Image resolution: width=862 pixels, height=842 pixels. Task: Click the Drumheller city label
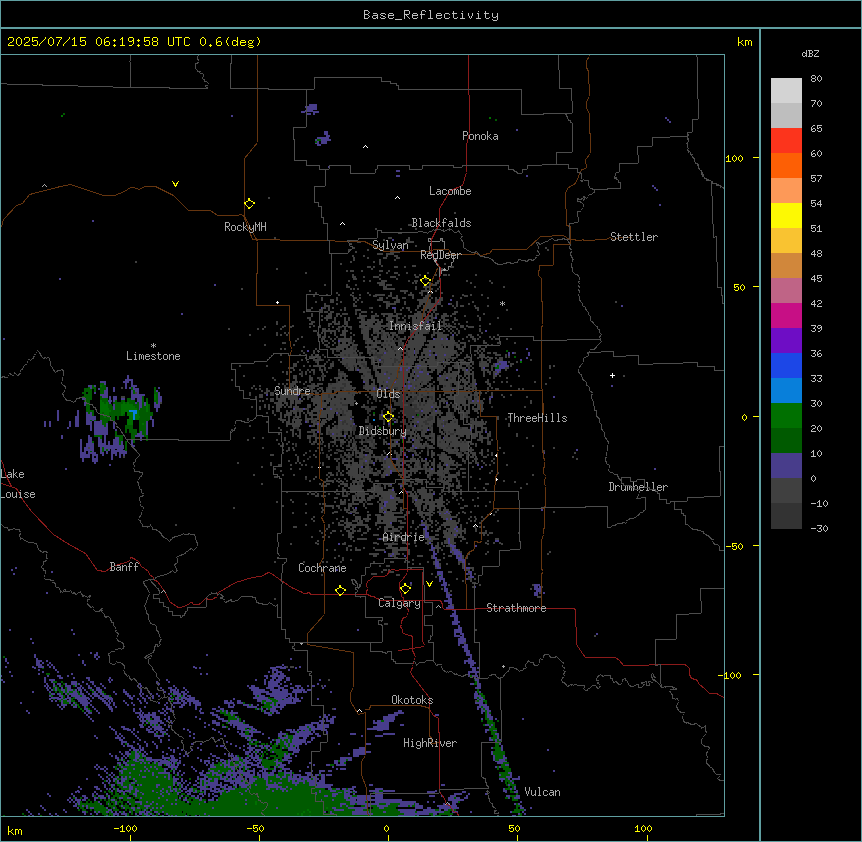(638, 487)
